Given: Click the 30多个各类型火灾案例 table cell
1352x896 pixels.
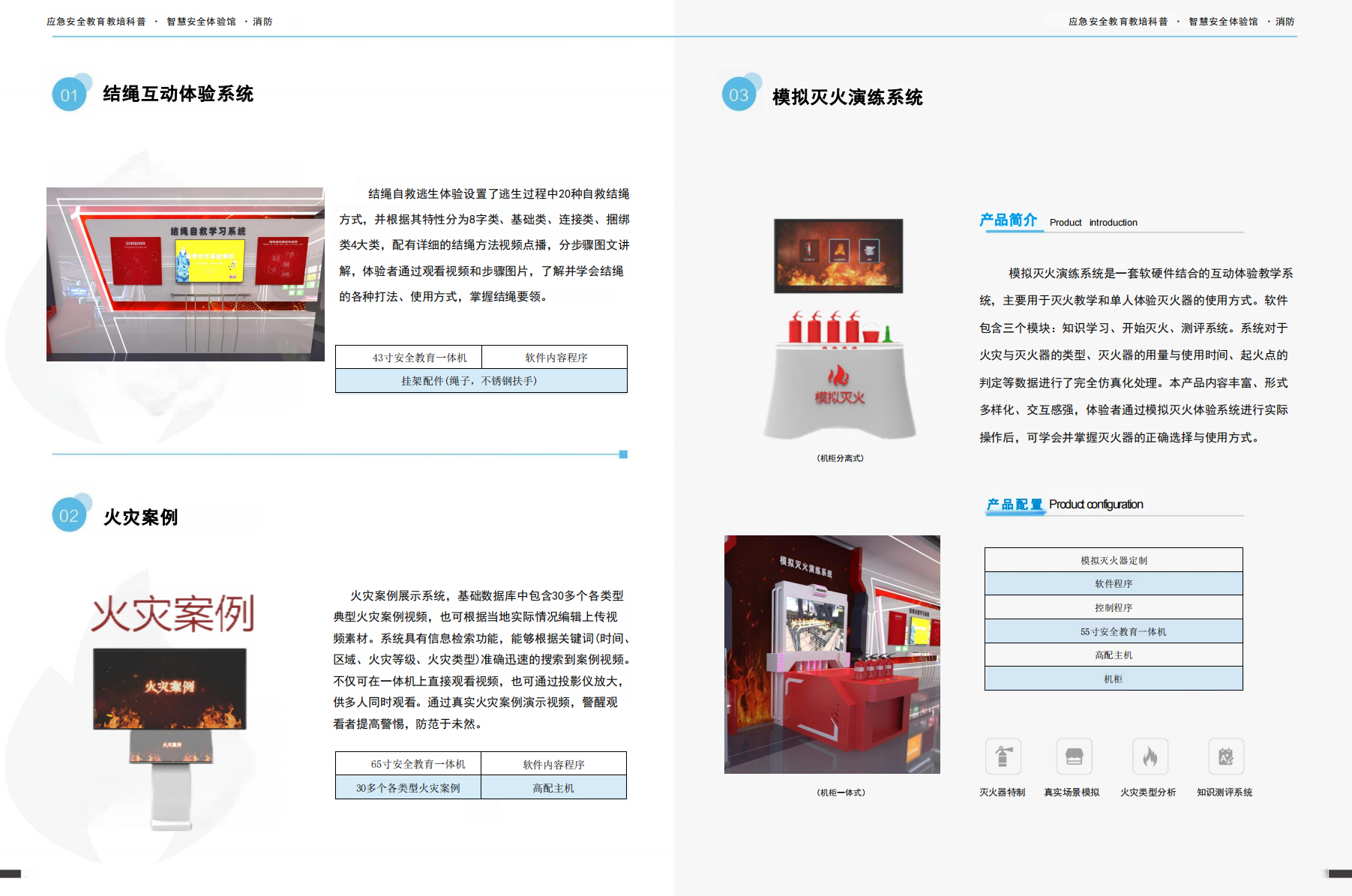Looking at the screenshot, I should click(408, 788).
